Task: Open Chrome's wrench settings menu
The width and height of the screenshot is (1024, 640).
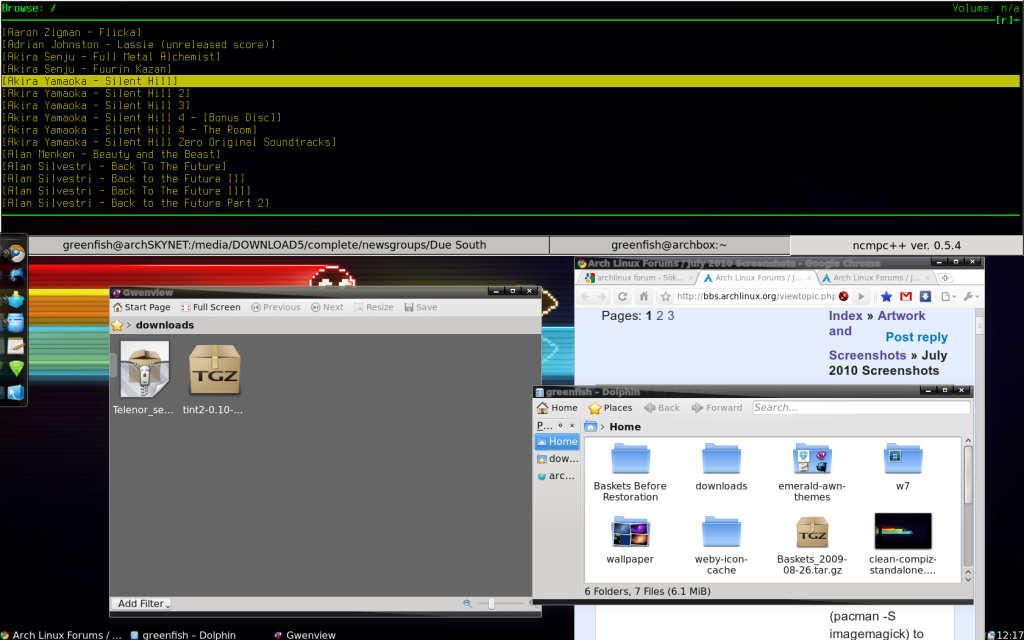Action: coord(970,296)
